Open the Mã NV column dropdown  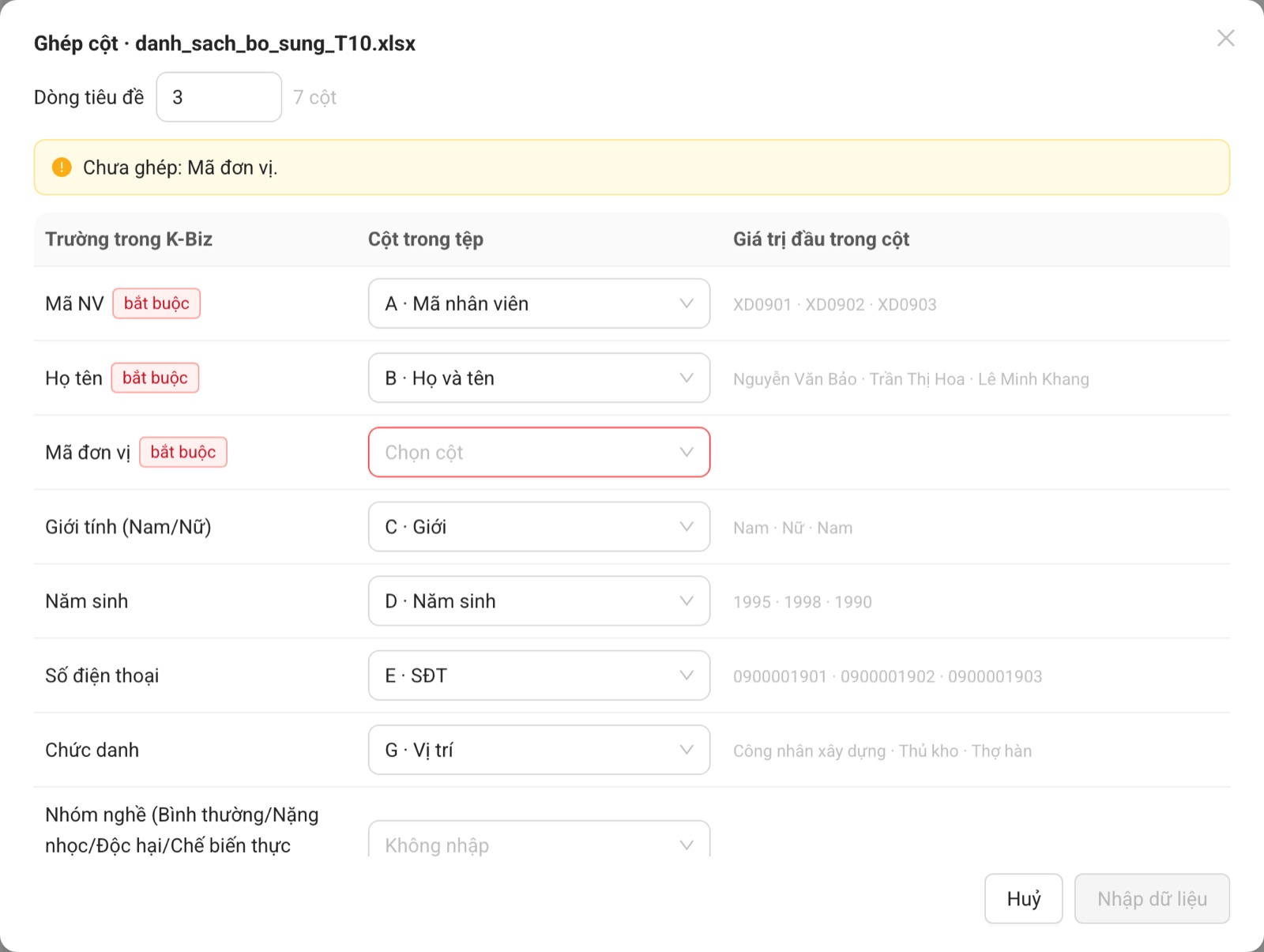tap(539, 303)
